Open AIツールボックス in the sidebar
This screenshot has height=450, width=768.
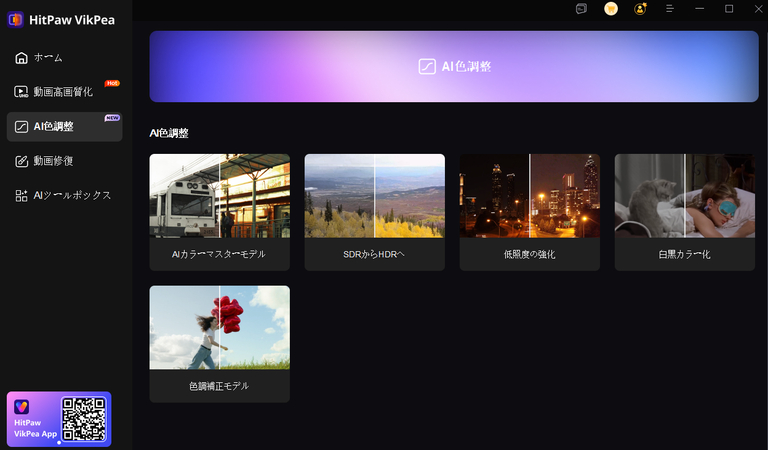(x=71, y=195)
